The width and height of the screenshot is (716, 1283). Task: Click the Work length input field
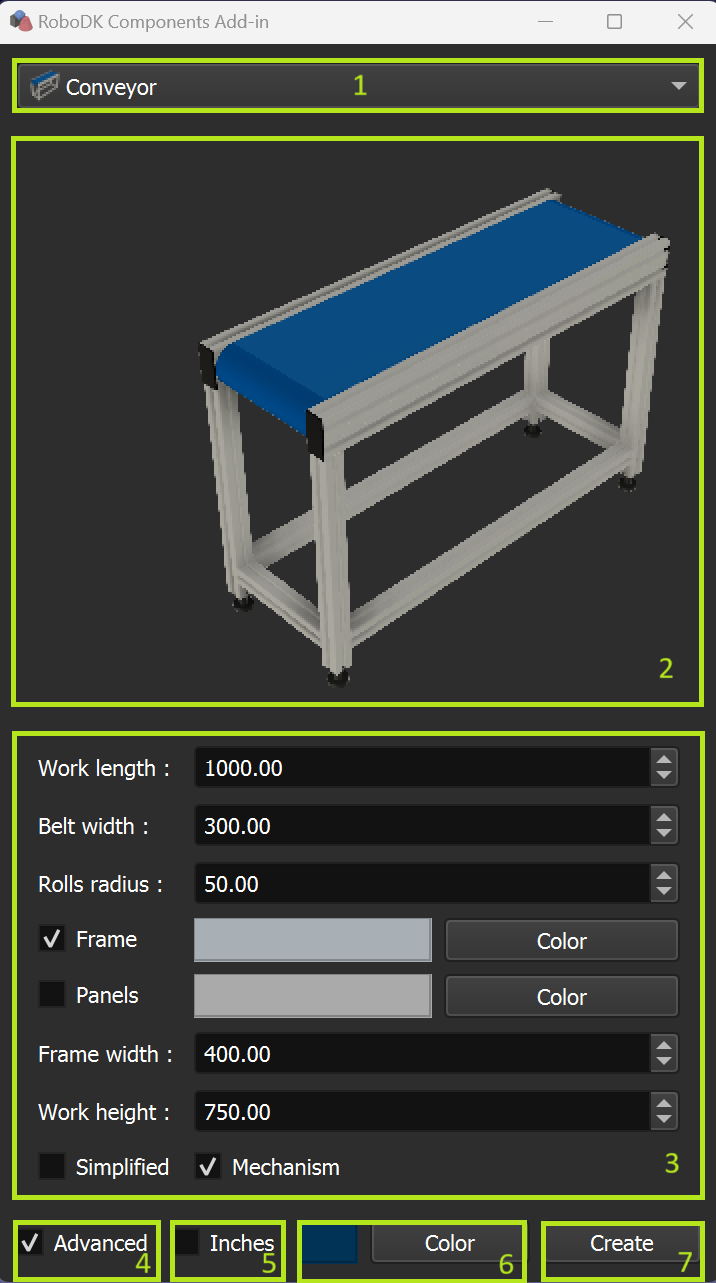coord(422,768)
